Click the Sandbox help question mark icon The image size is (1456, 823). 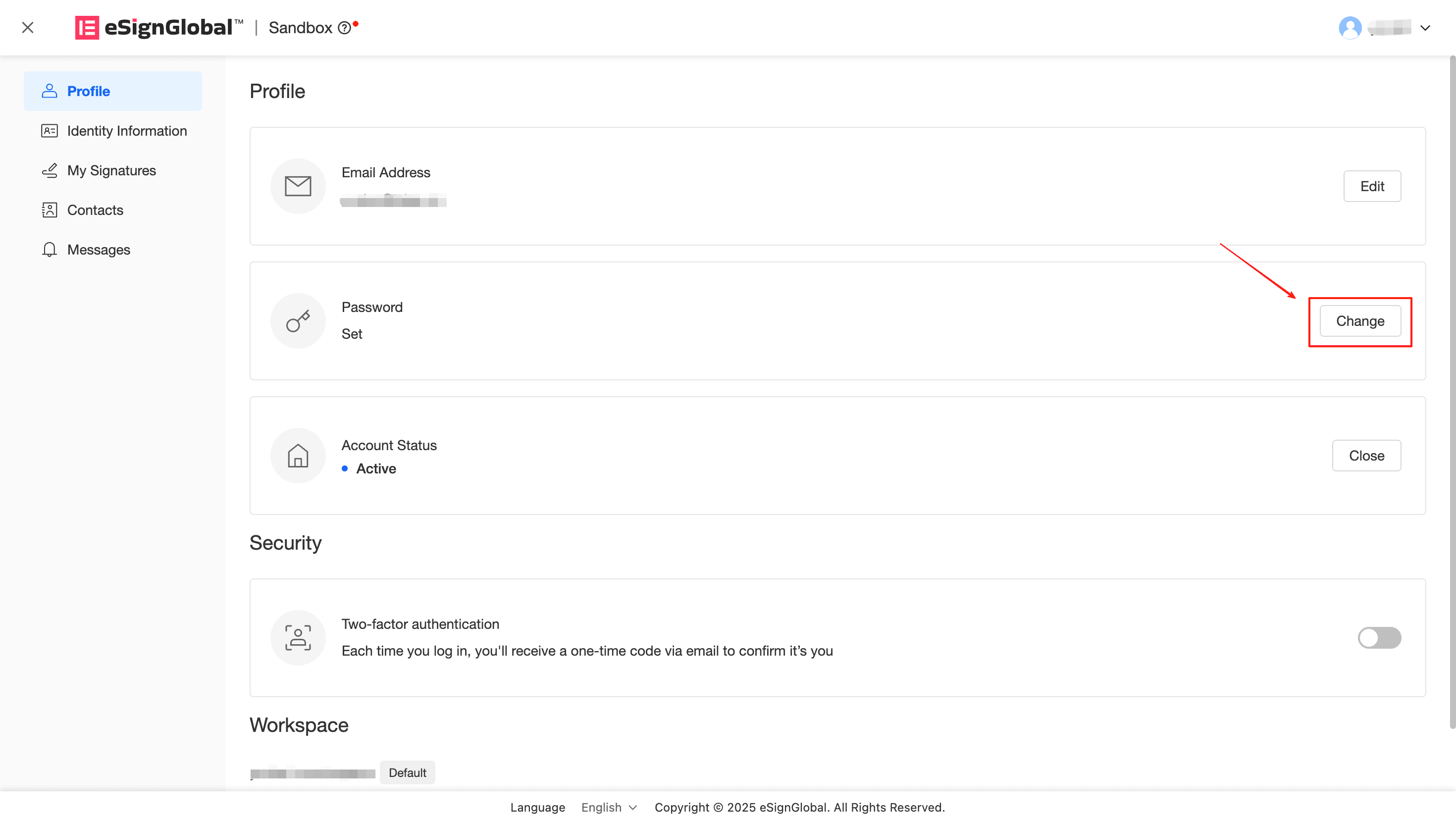(344, 28)
